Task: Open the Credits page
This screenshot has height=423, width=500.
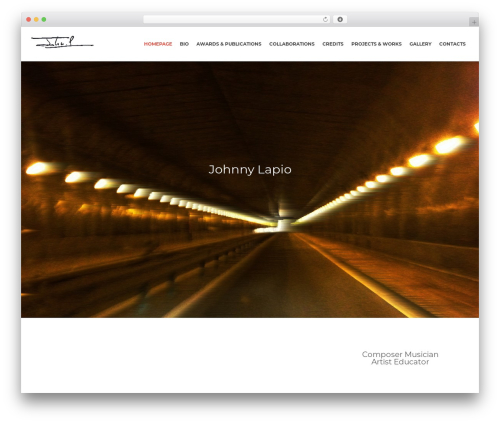Action: (333, 44)
